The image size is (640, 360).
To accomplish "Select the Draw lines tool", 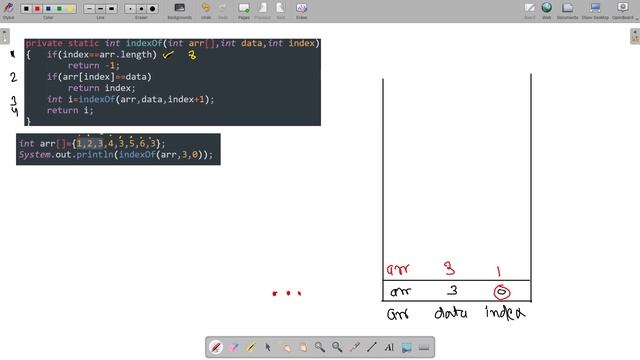I will tap(371, 347).
